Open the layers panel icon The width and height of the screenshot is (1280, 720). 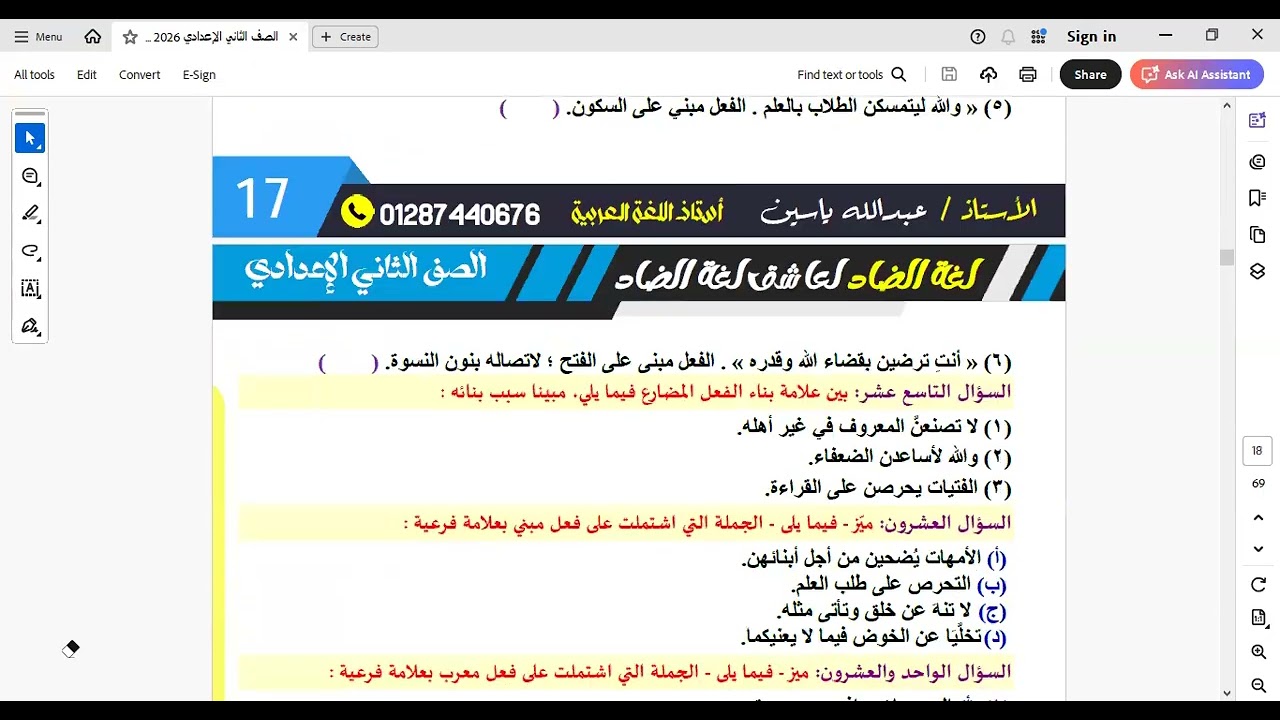click(x=1258, y=271)
